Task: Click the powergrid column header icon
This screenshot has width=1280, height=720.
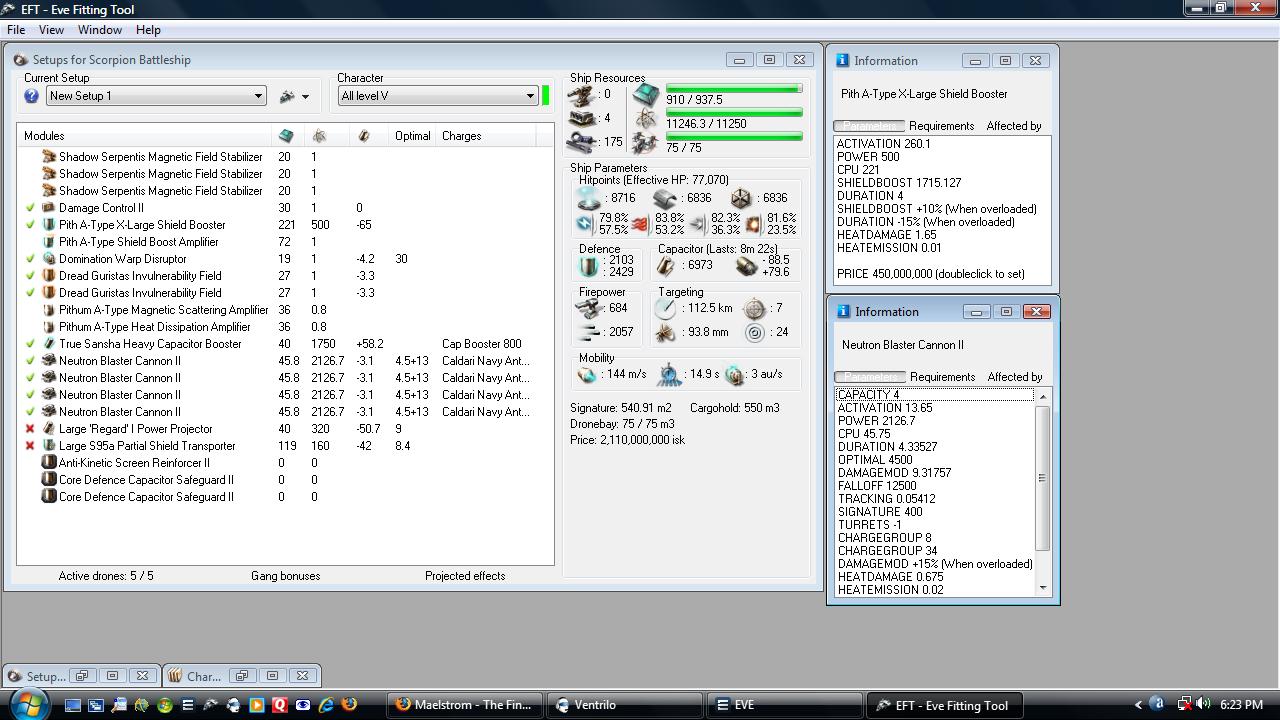Action: tap(319, 136)
